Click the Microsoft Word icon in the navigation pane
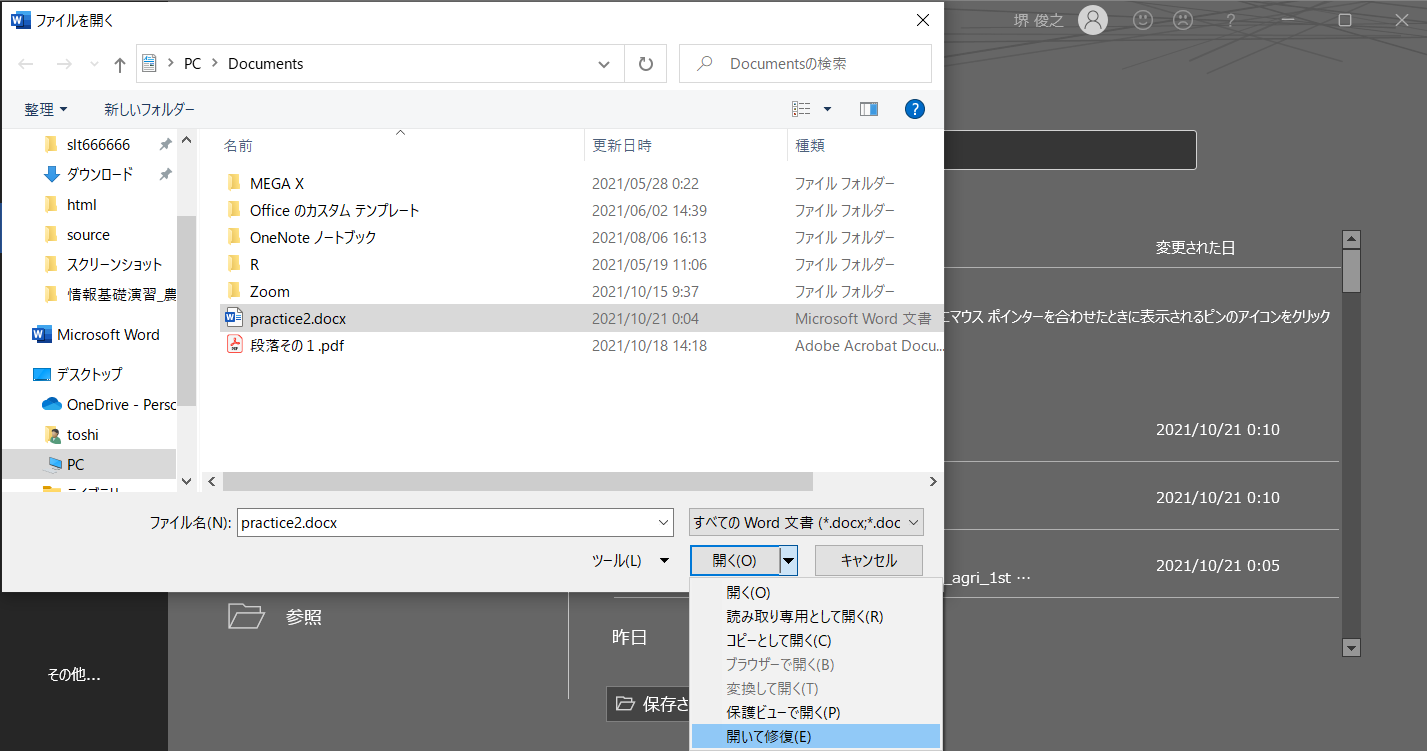The height and width of the screenshot is (751, 1427). point(42,334)
